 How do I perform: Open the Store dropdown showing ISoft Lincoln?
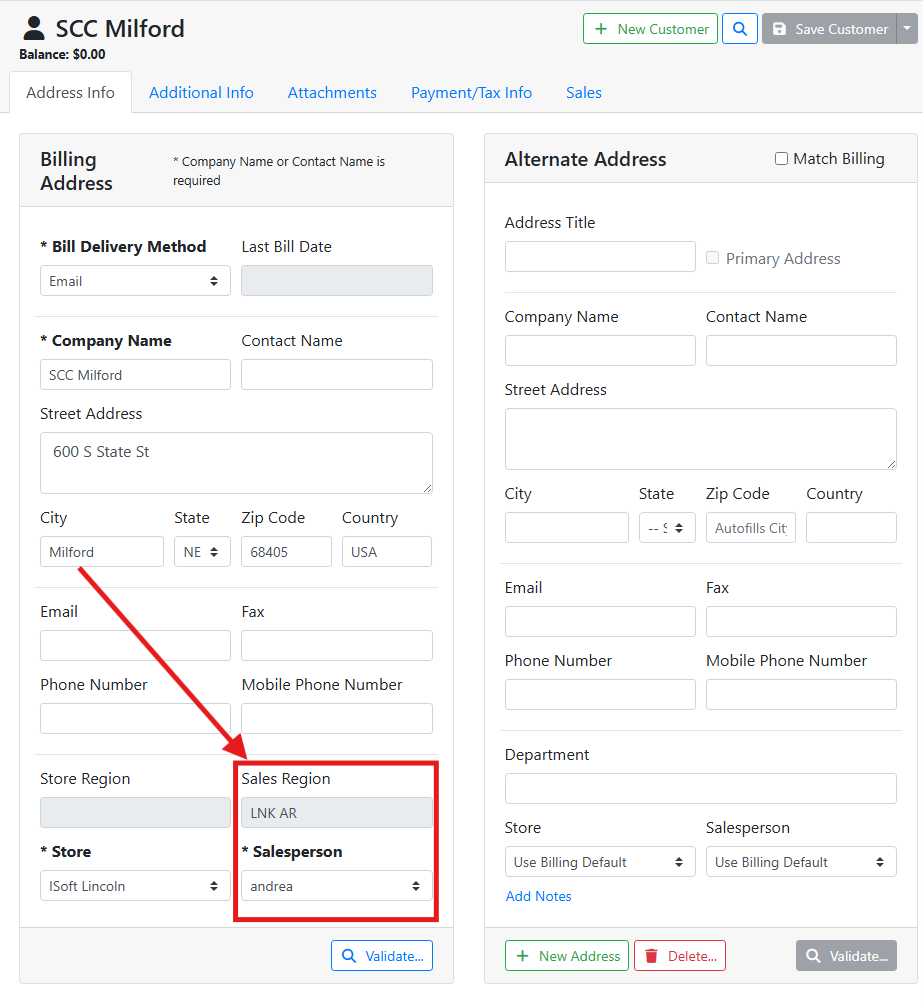[x=135, y=886]
